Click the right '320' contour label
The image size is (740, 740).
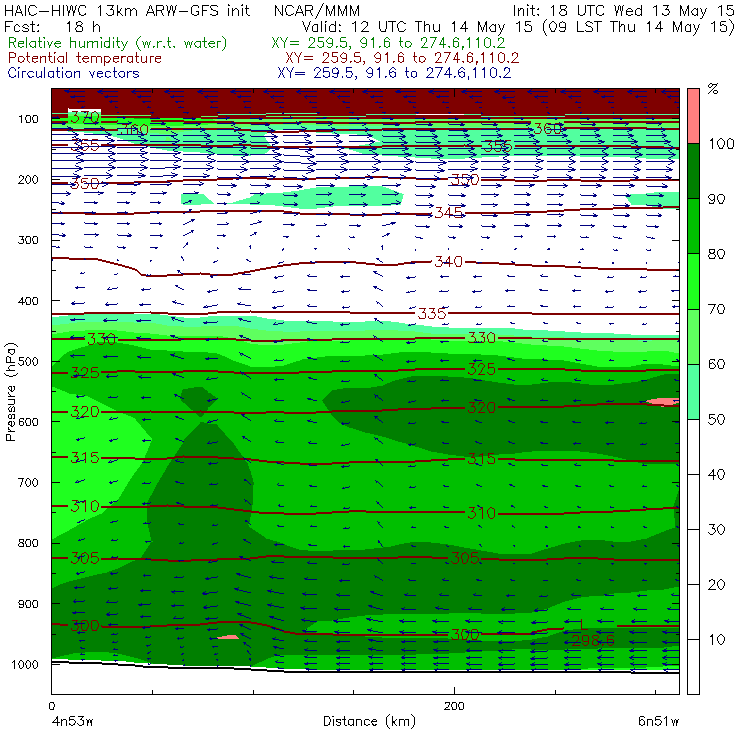click(481, 407)
